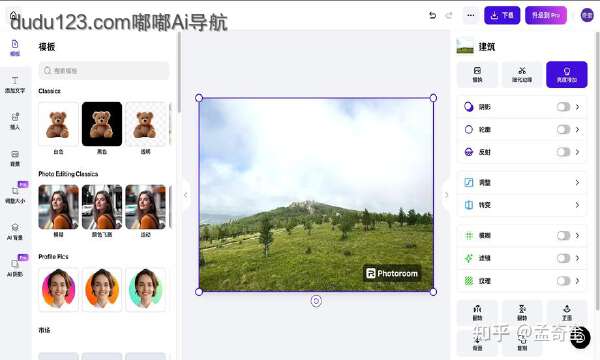Expand the 轮廓 outline settings chevron

(x=577, y=129)
